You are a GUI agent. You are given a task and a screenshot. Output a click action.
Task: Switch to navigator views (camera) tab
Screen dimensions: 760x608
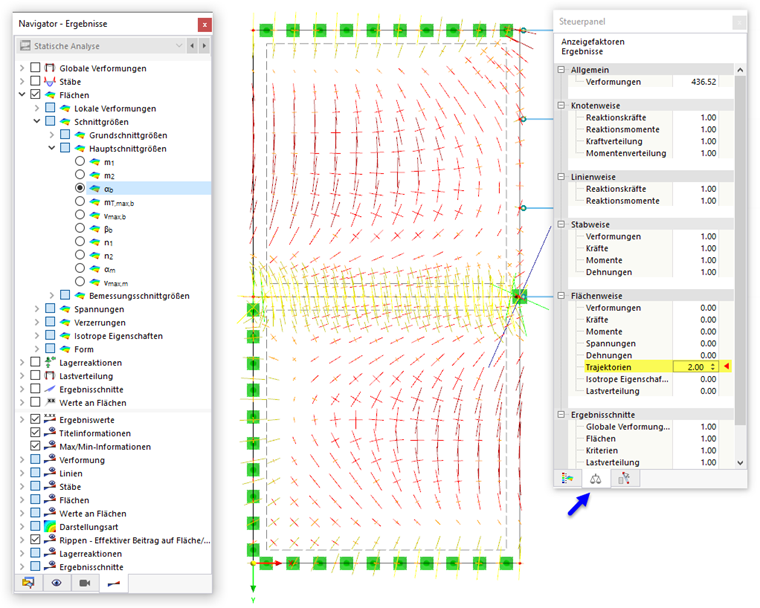(85, 583)
